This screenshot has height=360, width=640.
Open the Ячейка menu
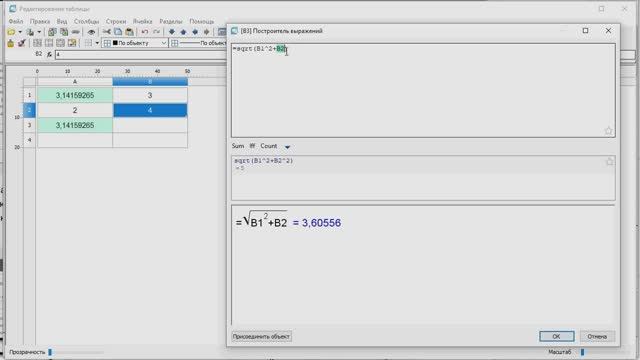click(142, 21)
